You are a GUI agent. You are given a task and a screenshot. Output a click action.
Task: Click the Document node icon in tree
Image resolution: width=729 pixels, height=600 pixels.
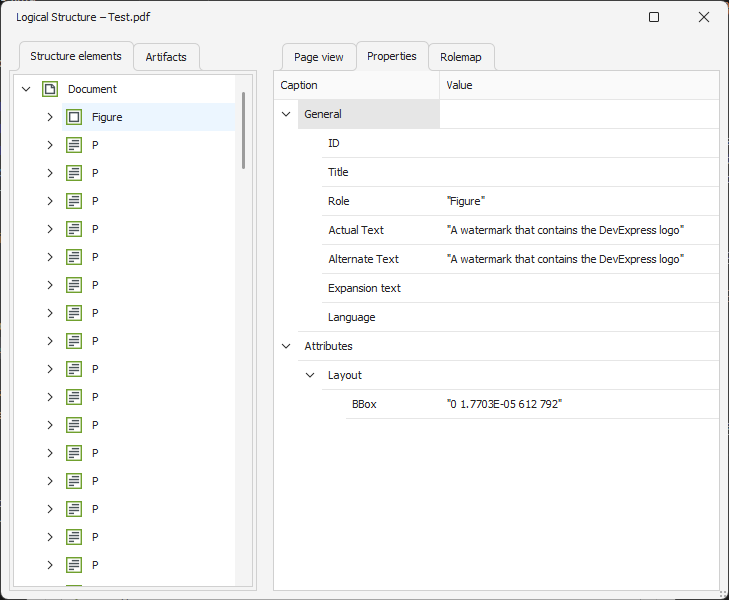(50, 89)
